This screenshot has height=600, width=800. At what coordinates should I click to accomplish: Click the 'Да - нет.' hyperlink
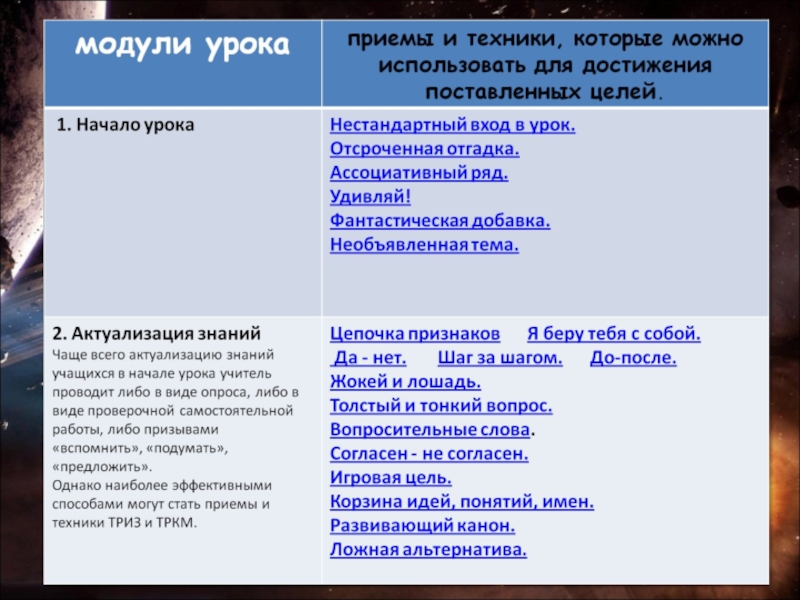click(x=369, y=358)
